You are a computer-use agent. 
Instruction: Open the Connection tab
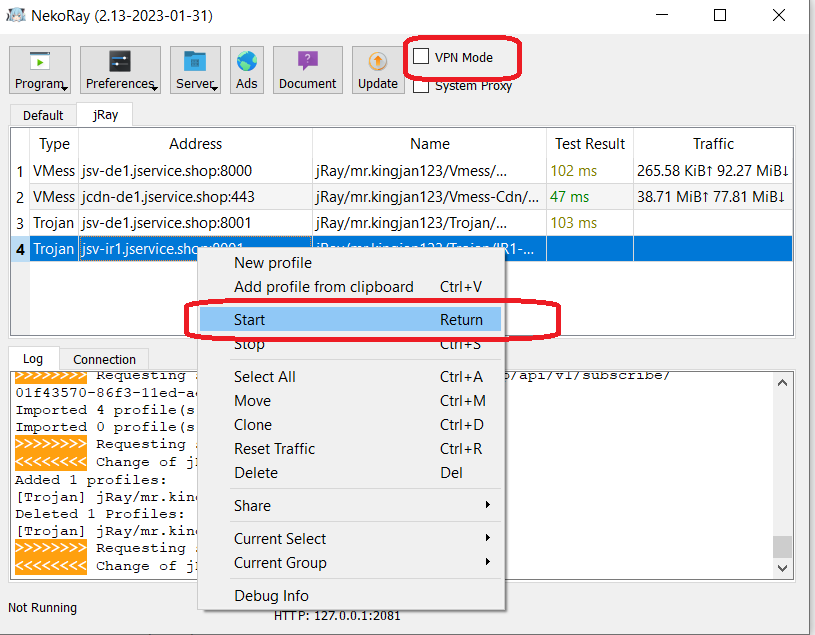tap(104, 359)
